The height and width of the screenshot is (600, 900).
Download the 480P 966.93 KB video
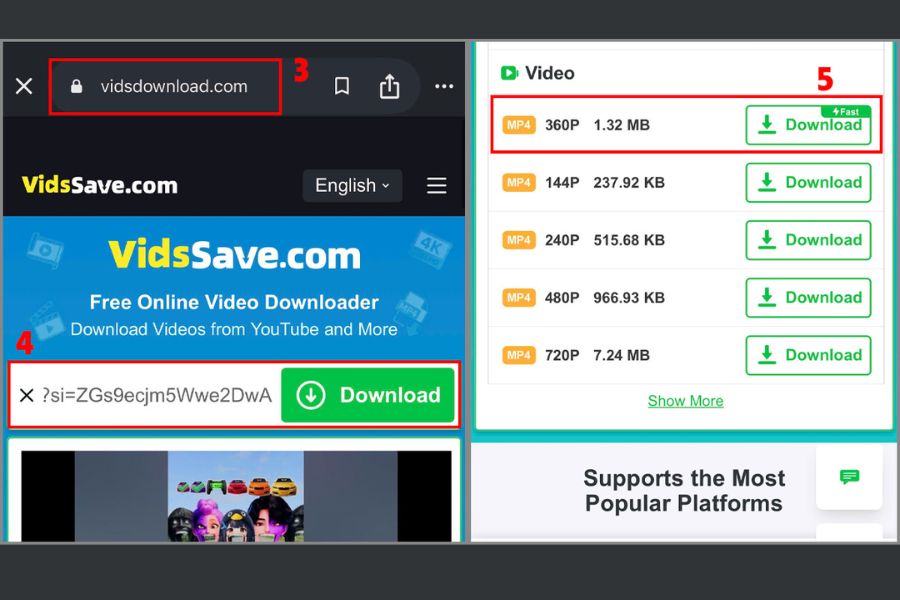808,297
